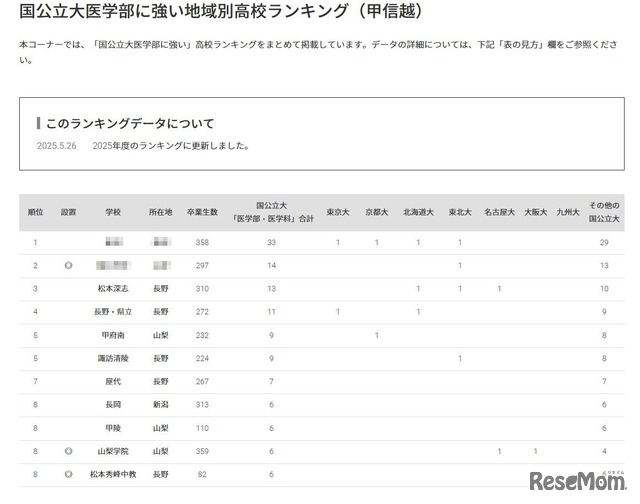Click the school name 山梨学院
This screenshot has width=640, height=504.
click(x=113, y=451)
